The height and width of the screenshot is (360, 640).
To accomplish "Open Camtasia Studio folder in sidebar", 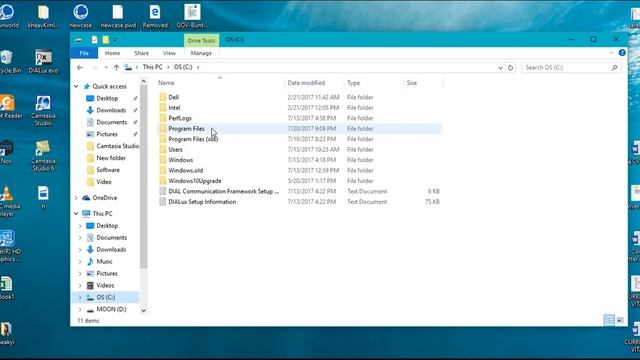I will click(x=118, y=146).
